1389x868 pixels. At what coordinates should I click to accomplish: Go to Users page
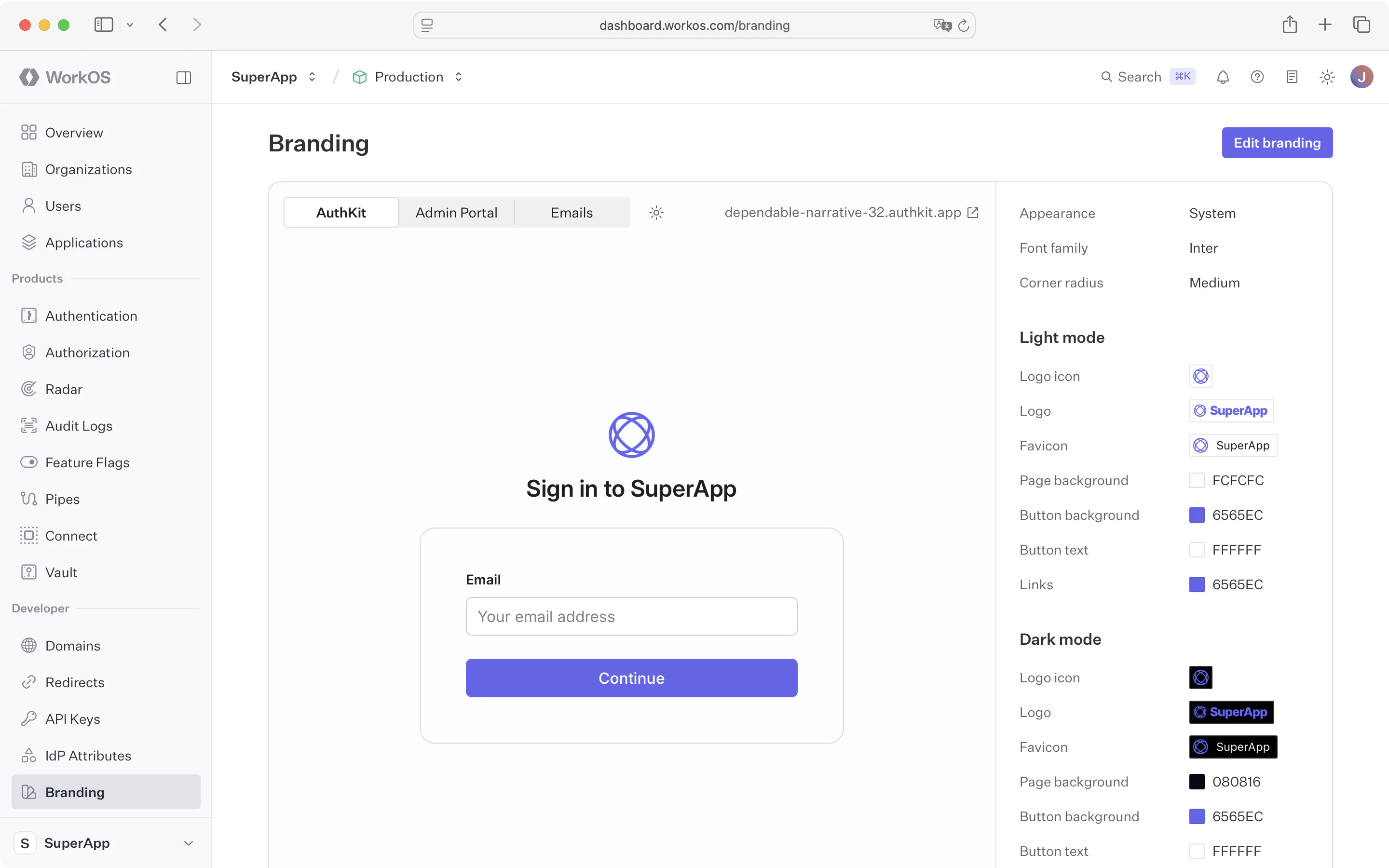click(x=106, y=206)
